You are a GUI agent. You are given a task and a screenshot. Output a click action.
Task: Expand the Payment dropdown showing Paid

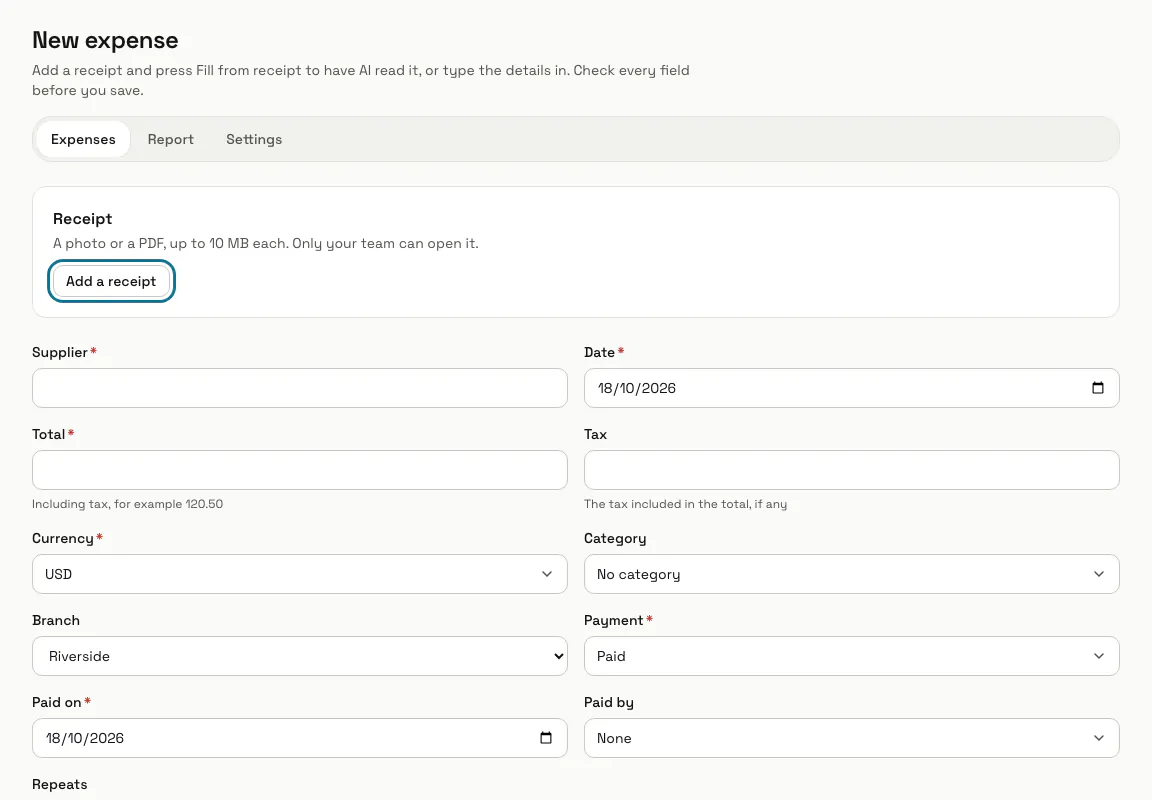click(852, 656)
